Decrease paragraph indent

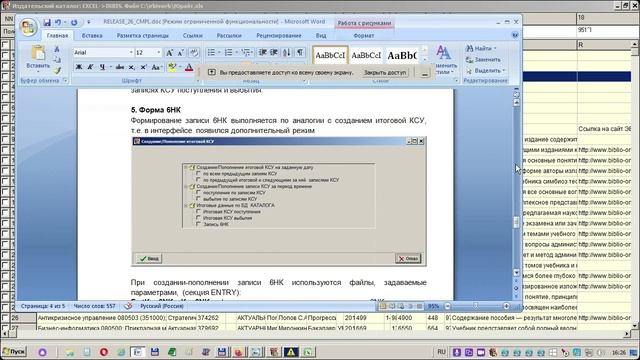tap(262, 52)
